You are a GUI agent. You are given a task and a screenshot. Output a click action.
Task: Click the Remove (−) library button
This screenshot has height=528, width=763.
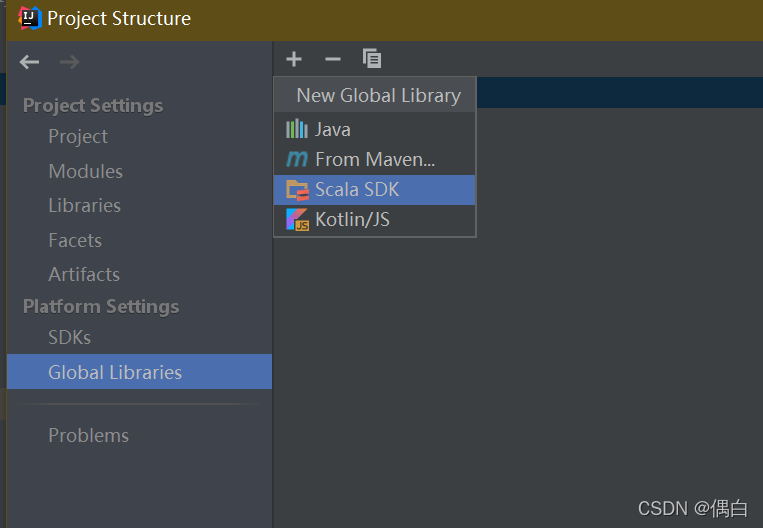[333, 59]
